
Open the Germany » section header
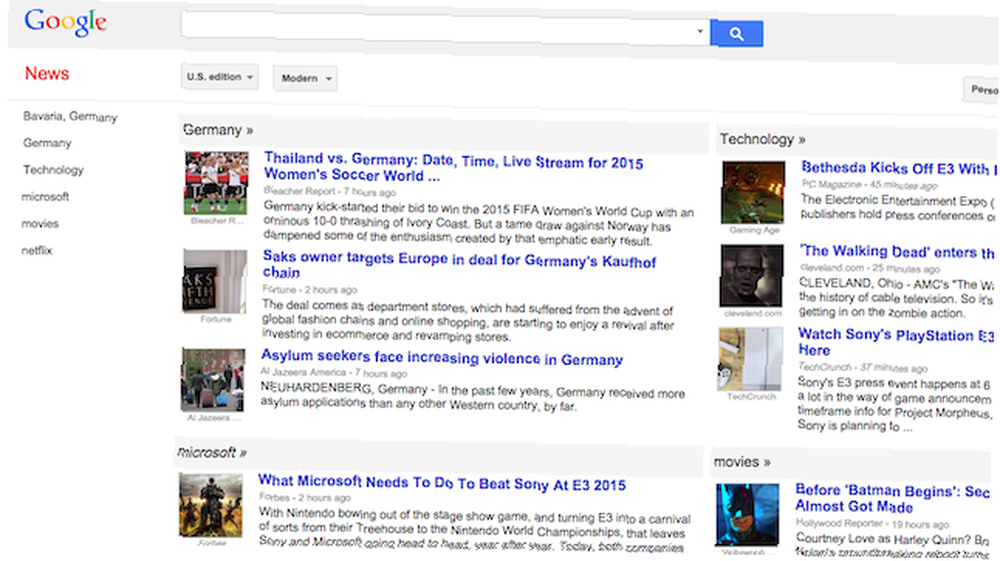(218, 130)
